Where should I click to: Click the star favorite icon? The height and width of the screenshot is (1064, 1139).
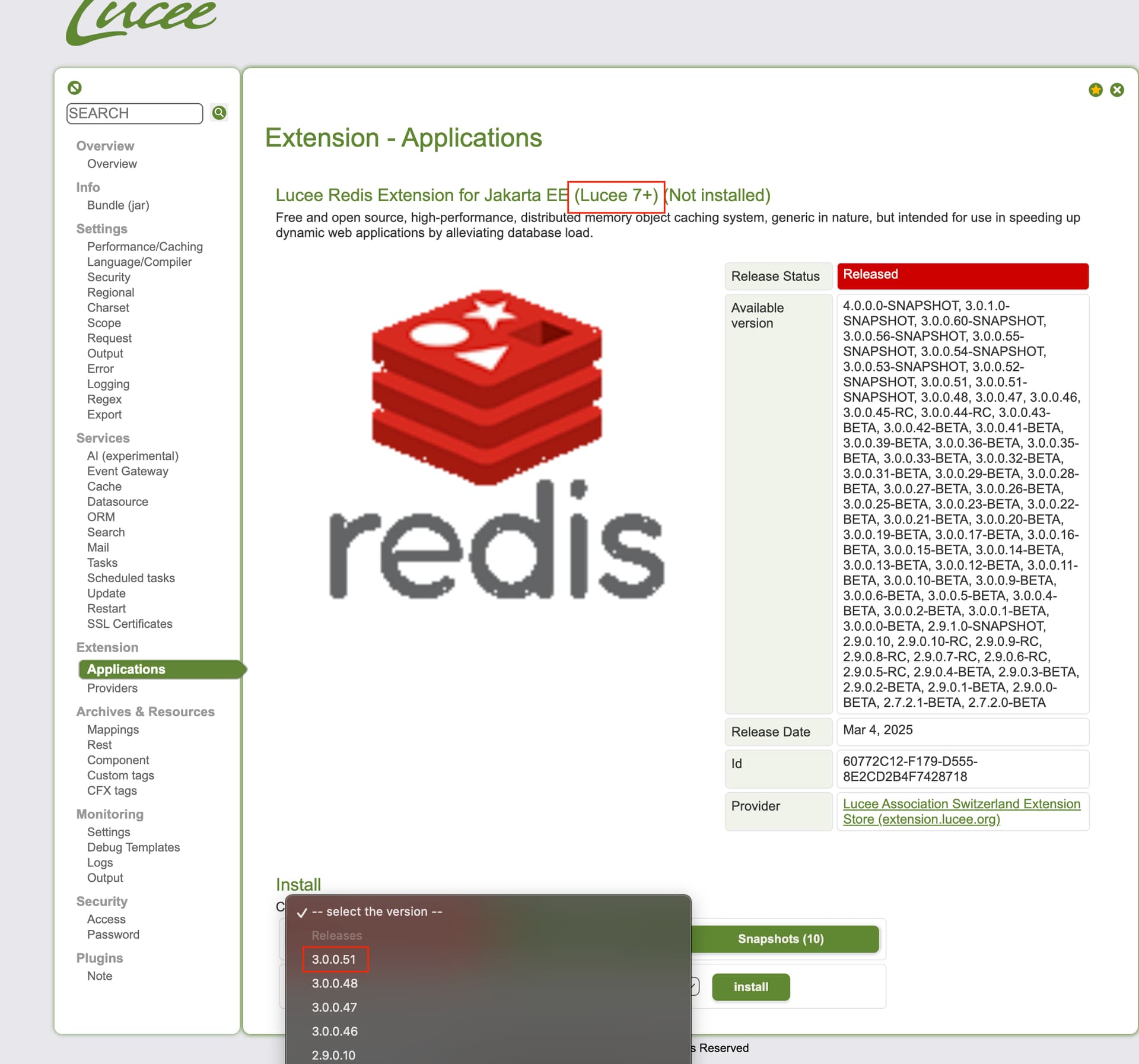[1096, 90]
